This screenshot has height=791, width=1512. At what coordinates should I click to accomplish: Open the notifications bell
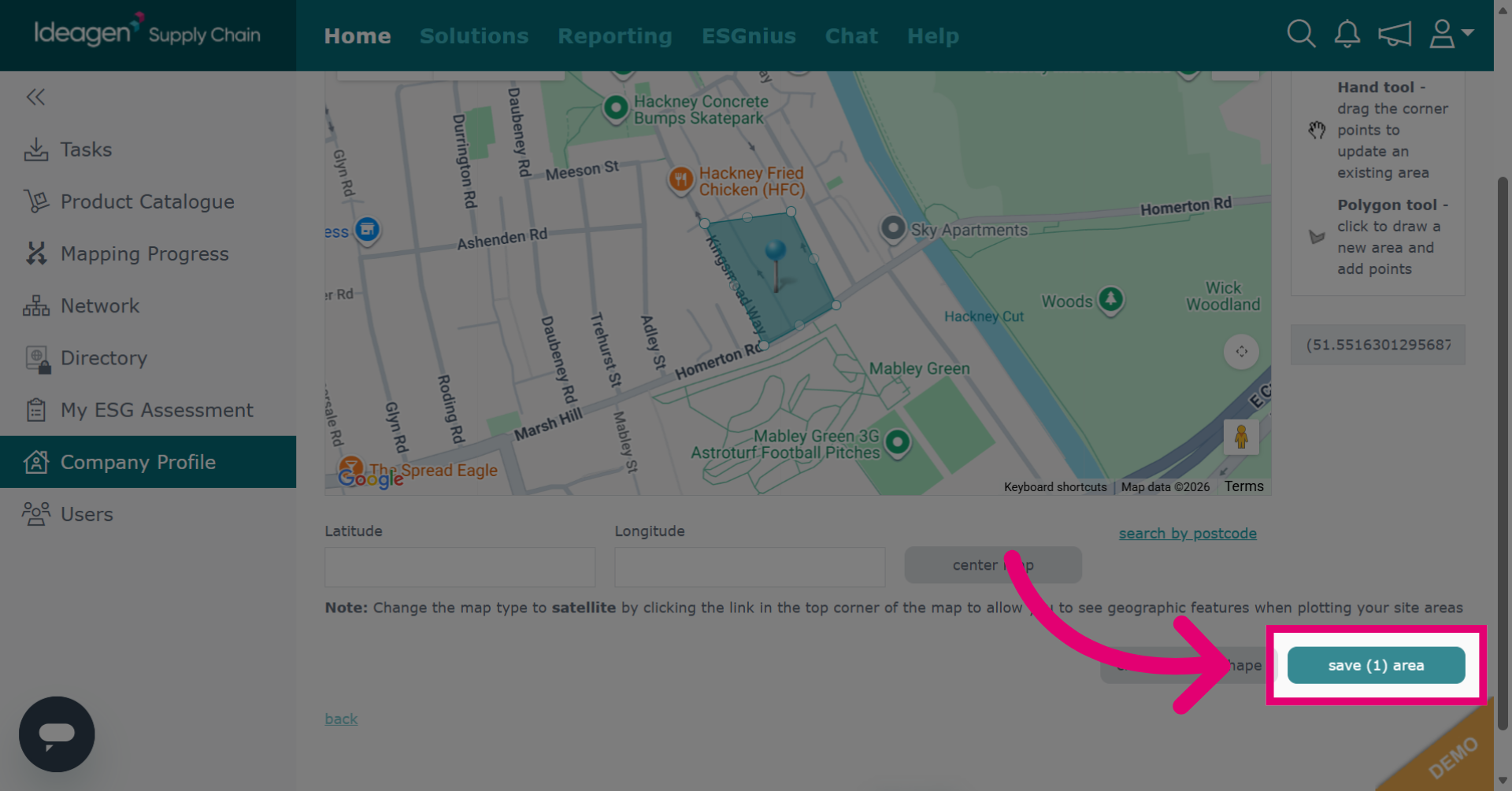click(x=1347, y=34)
